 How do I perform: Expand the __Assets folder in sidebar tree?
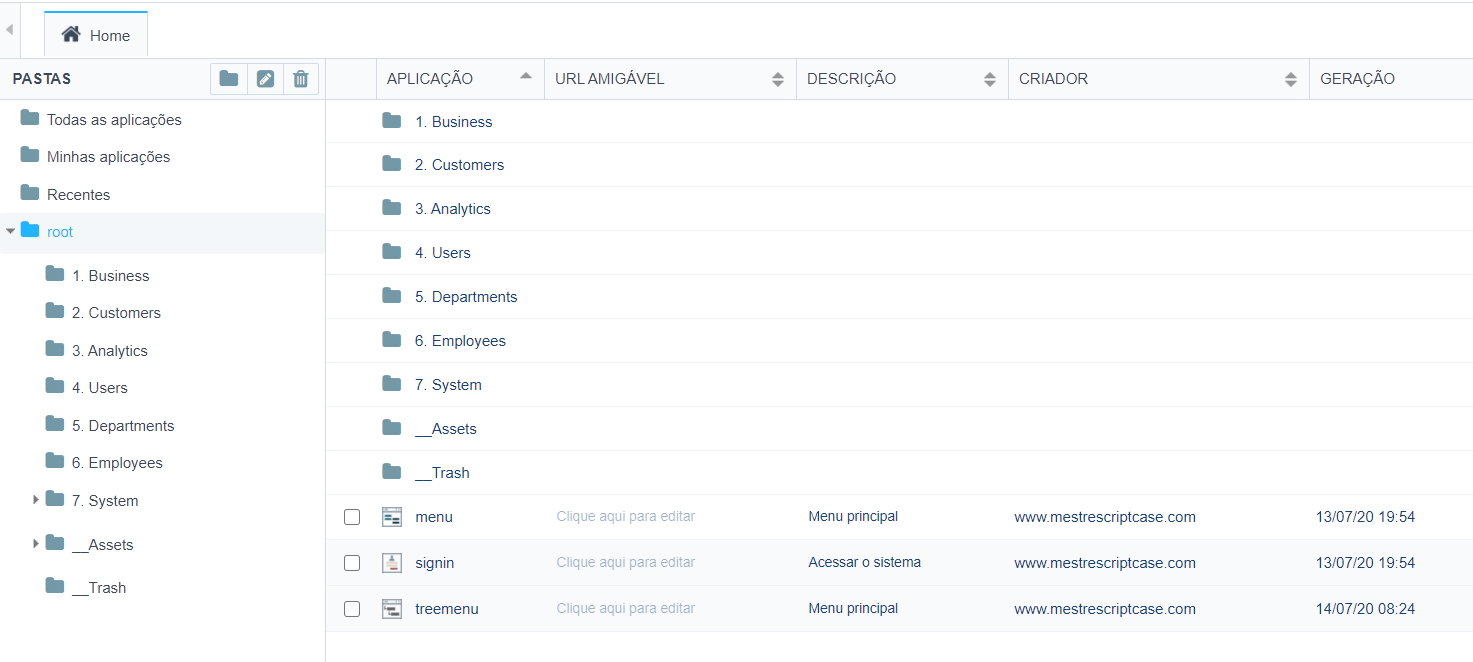pos(36,543)
